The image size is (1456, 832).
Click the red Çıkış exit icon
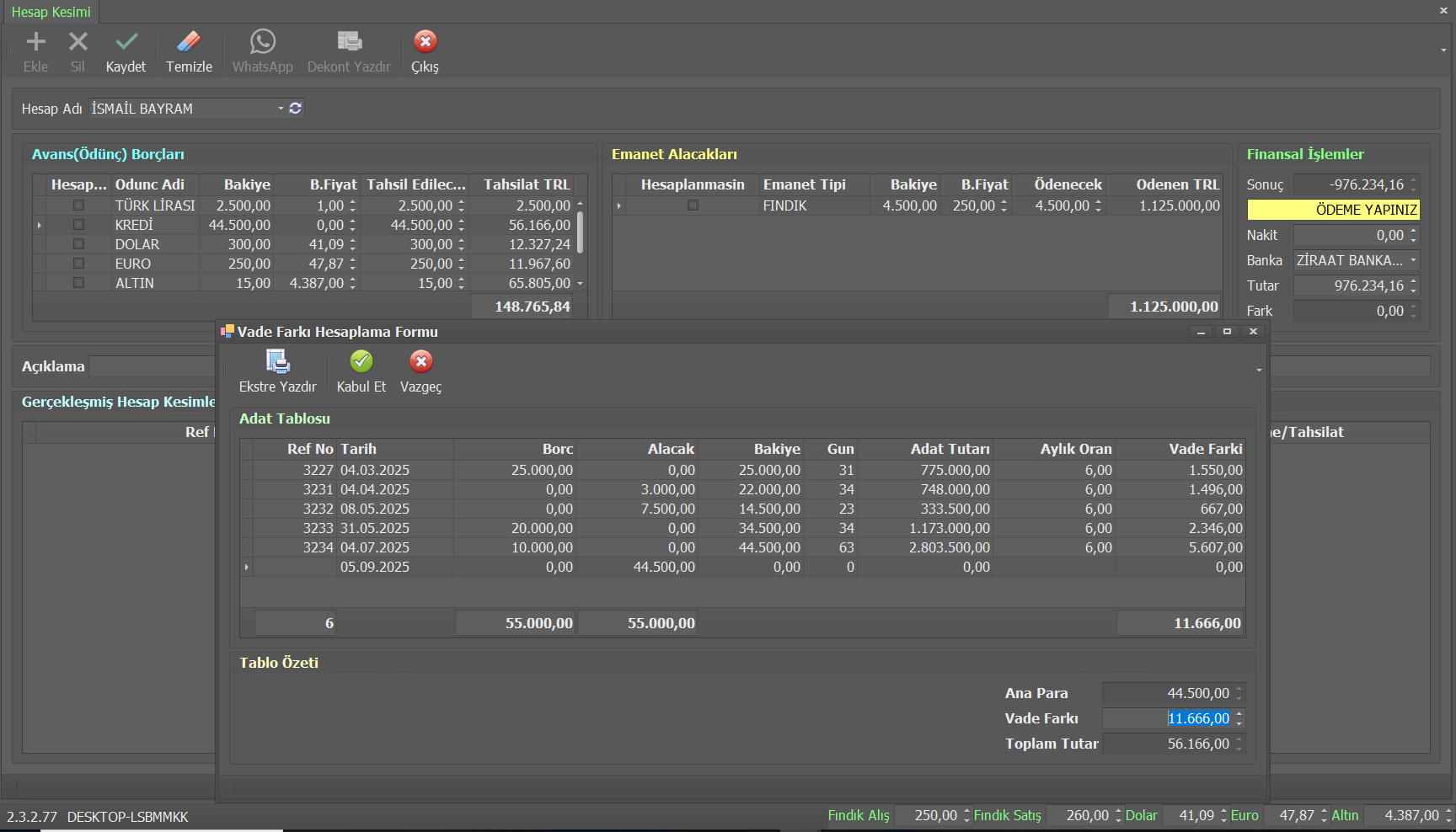[x=425, y=42]
